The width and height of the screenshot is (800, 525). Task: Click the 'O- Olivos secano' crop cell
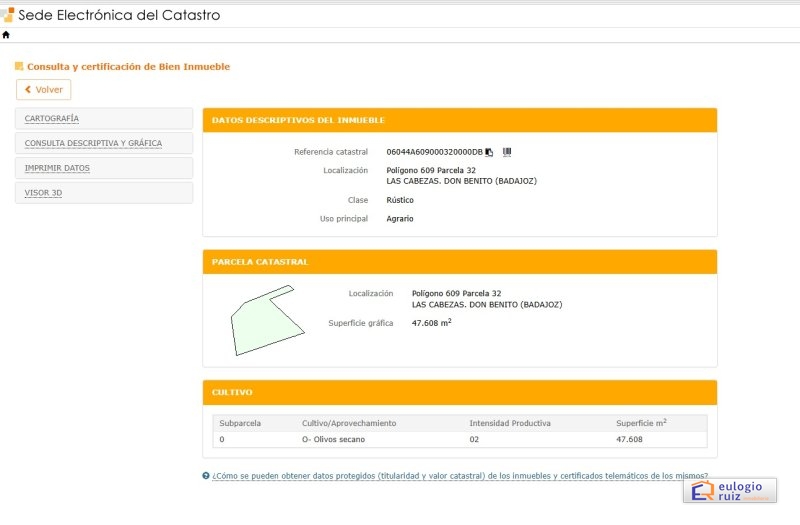tap(333, 439)
